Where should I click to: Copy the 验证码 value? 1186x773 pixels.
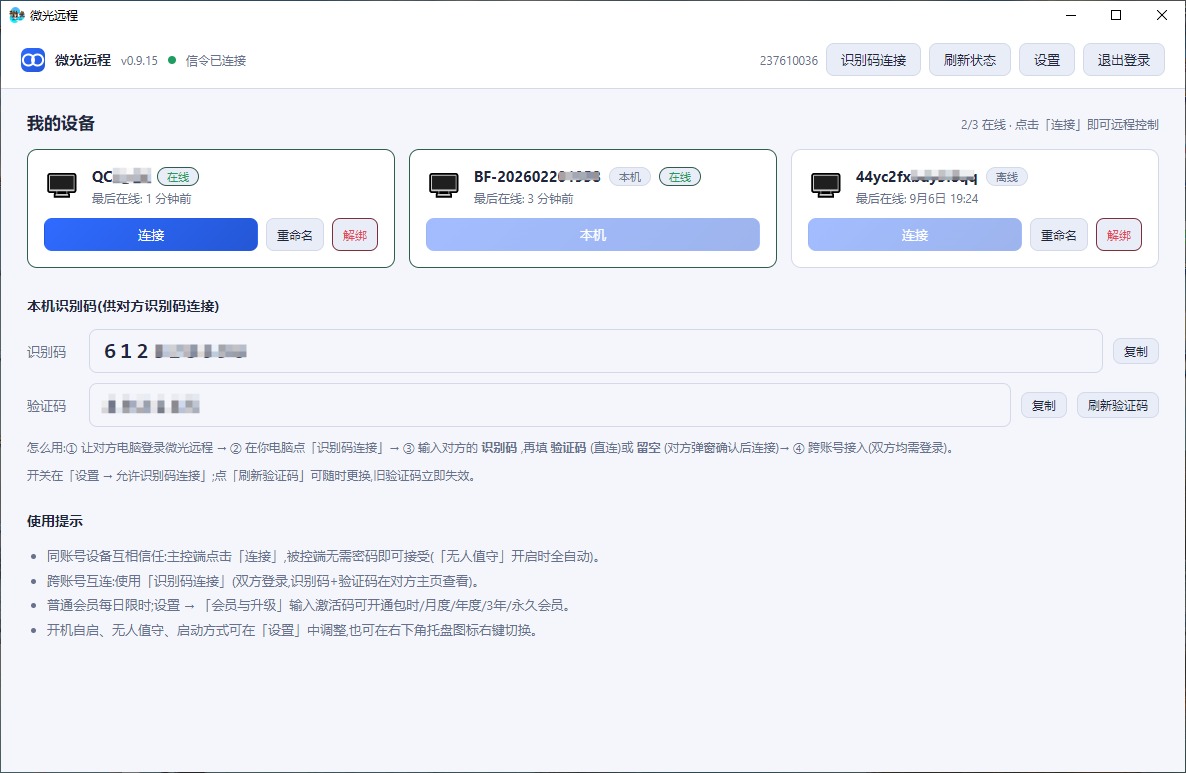(1044, 405)
